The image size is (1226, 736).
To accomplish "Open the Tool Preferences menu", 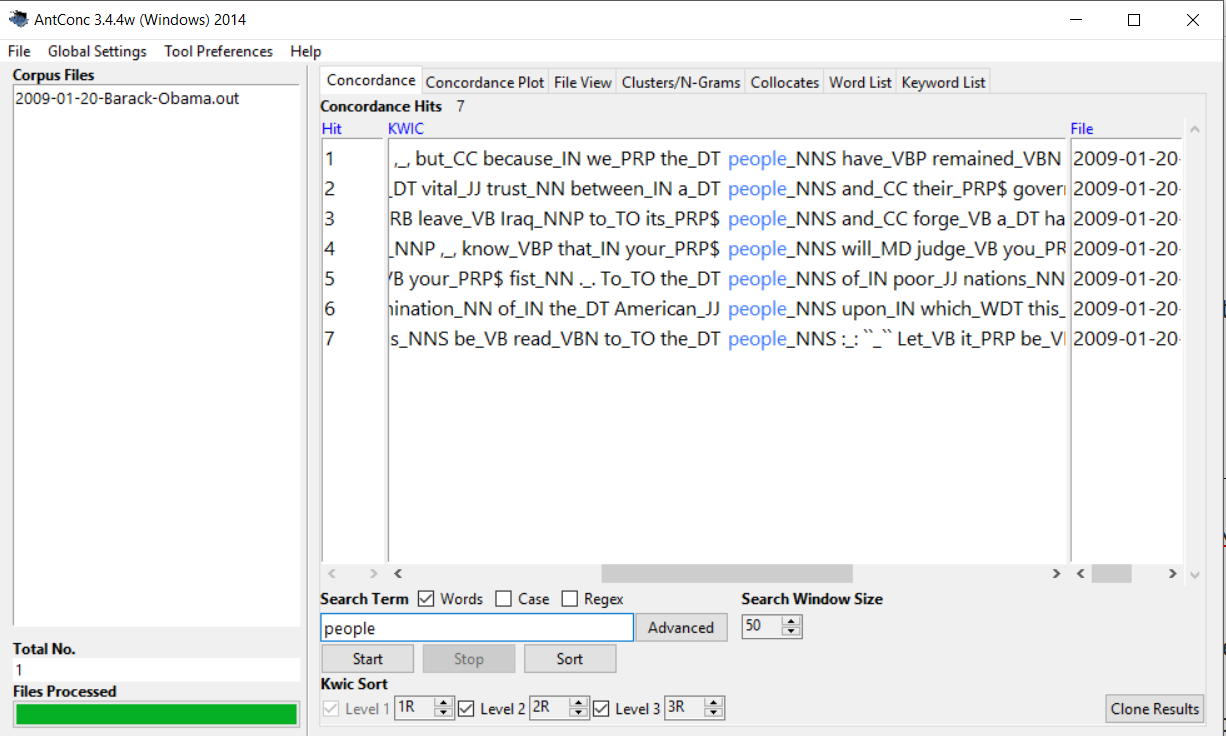I will pyautogui.click(x=218, y=51).
